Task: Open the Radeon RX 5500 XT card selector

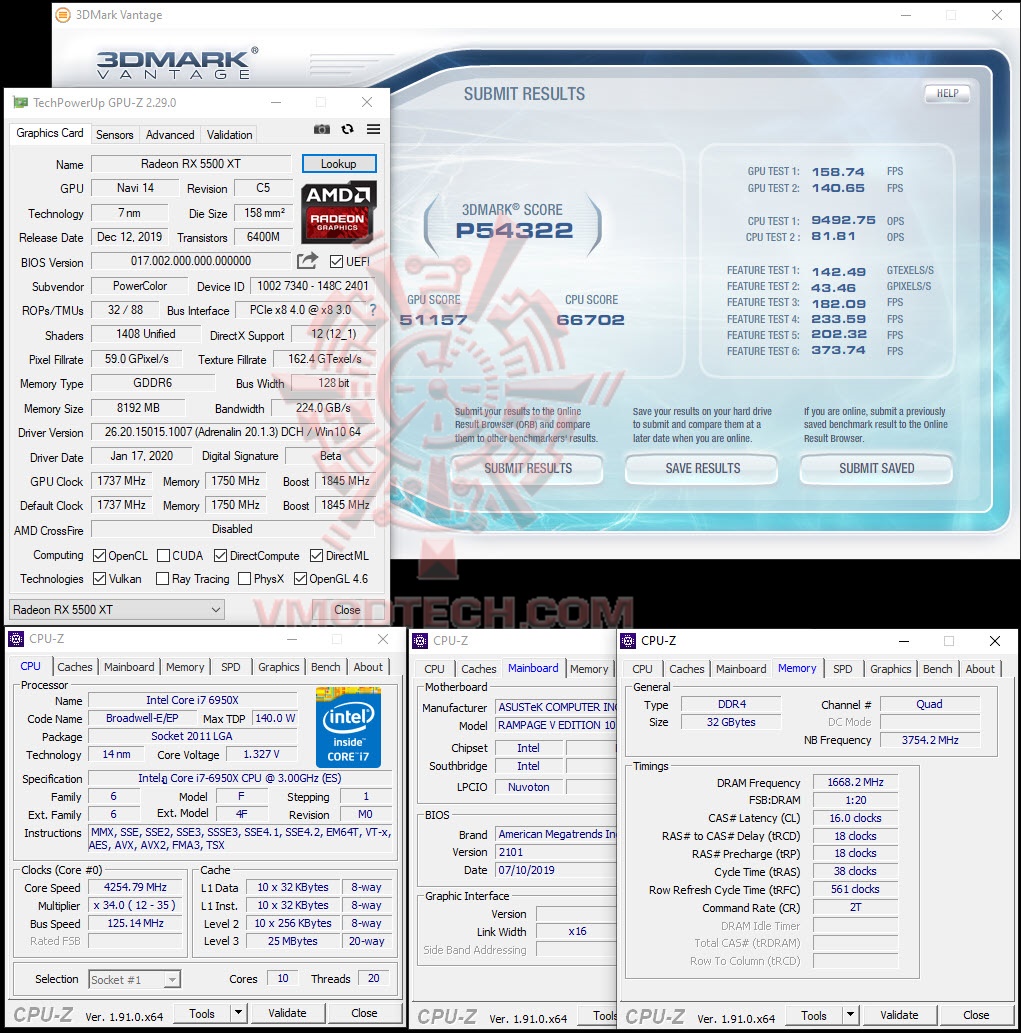Action: pos(115,609)
